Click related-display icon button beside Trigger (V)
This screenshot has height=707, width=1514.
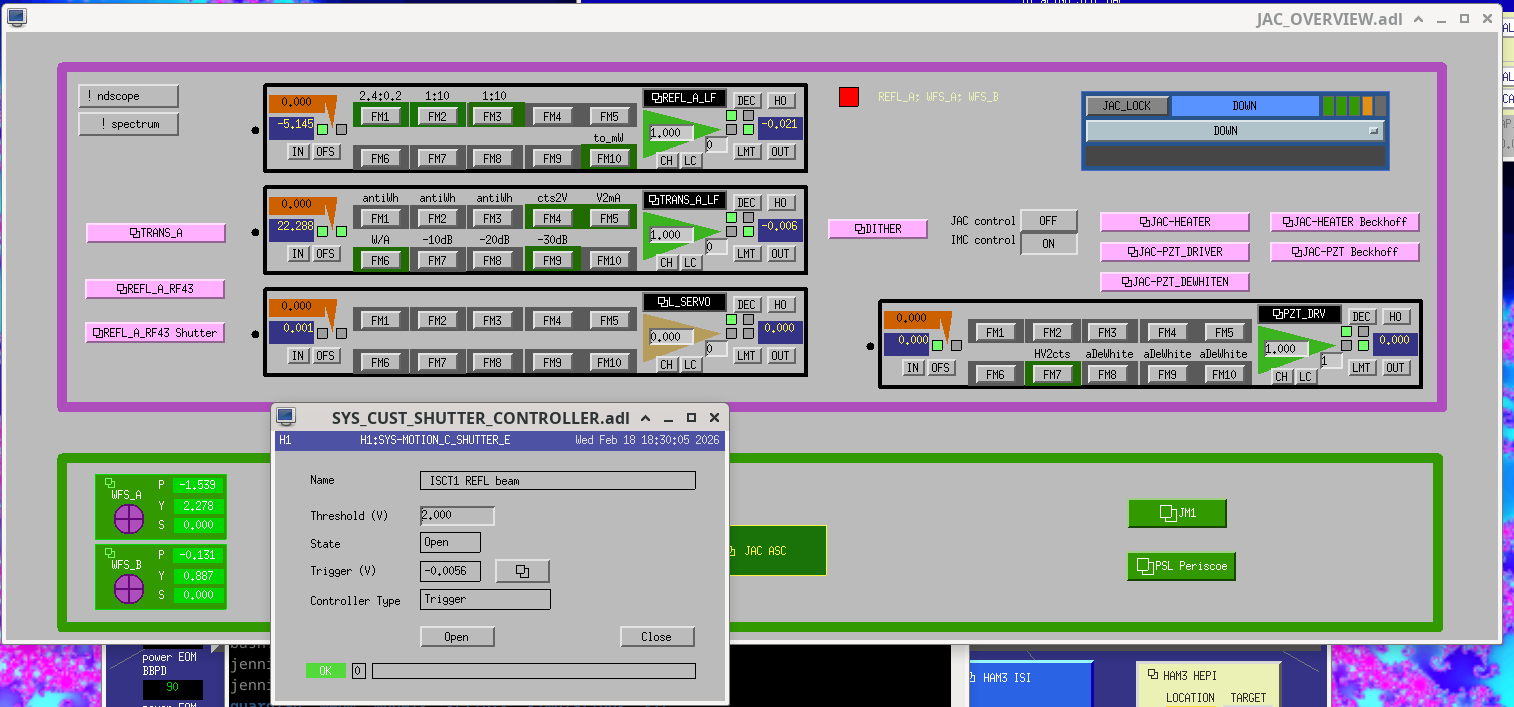[x=523, y=571]
